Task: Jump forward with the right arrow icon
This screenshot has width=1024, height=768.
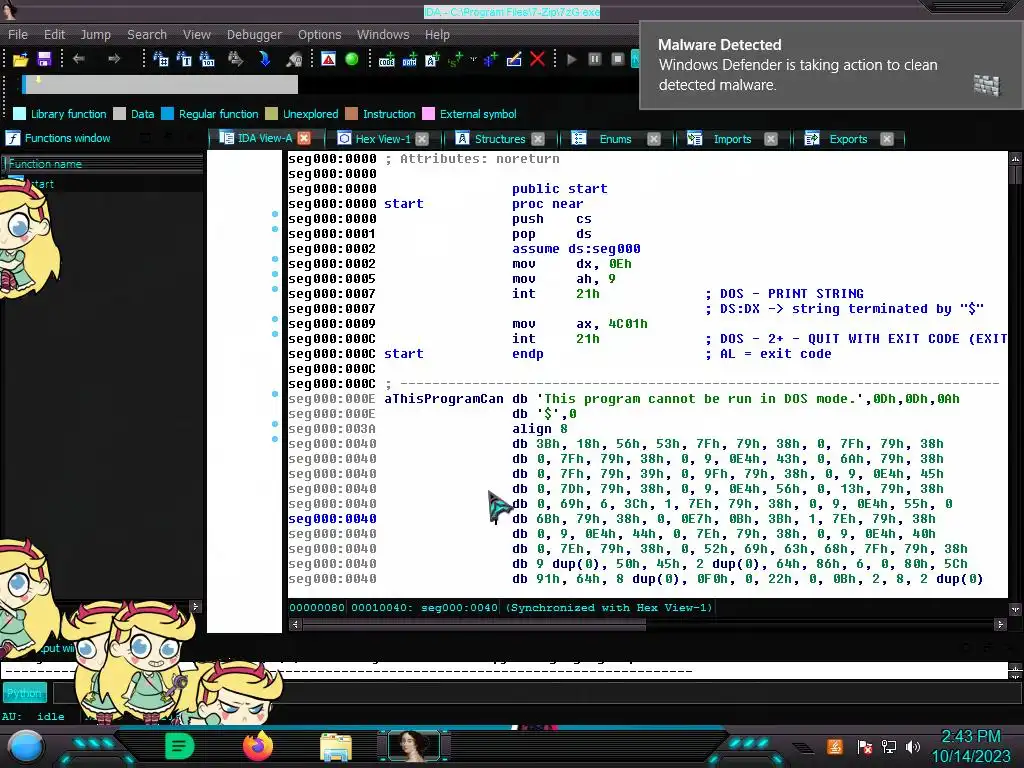Action: pyautogui.click(x=114, y=59)
